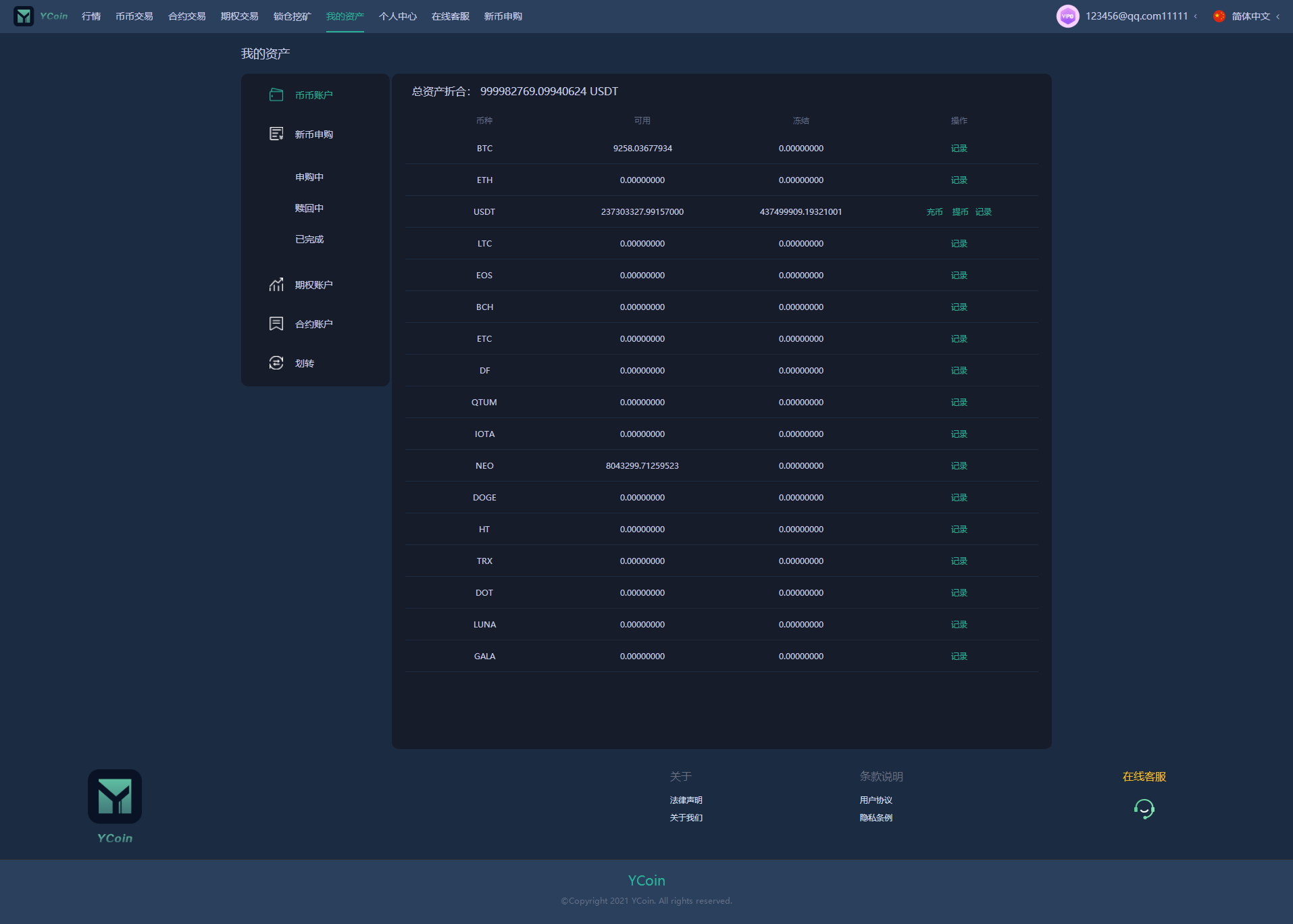Click the VIP avatar icon in header
1293x924 pixels.
coord(1067,16)
